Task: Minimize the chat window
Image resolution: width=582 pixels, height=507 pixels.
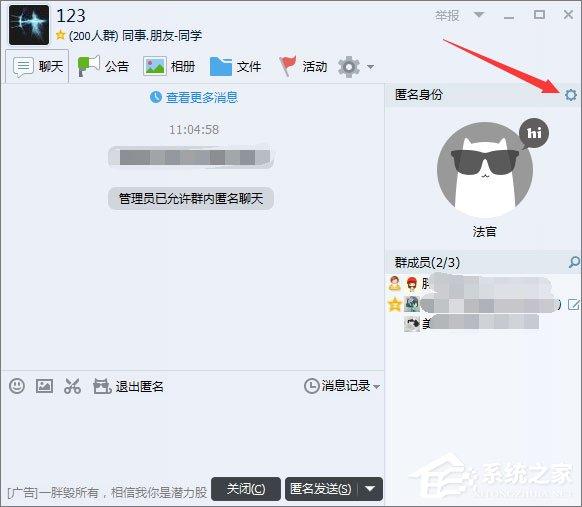Action: [x=509, y=16]
